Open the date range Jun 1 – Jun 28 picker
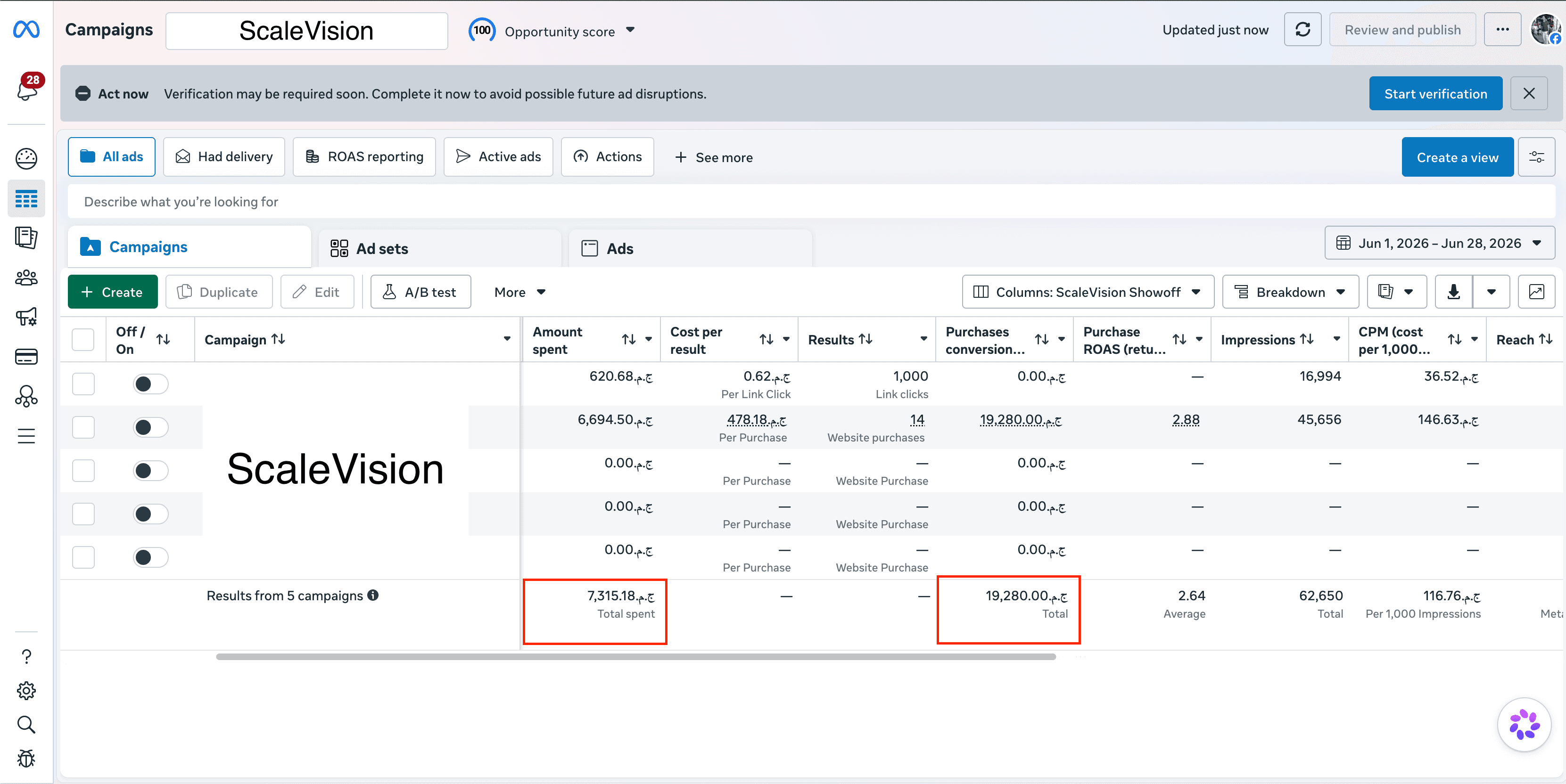Screen dimensions: 1566x784 click(1440, 243)
